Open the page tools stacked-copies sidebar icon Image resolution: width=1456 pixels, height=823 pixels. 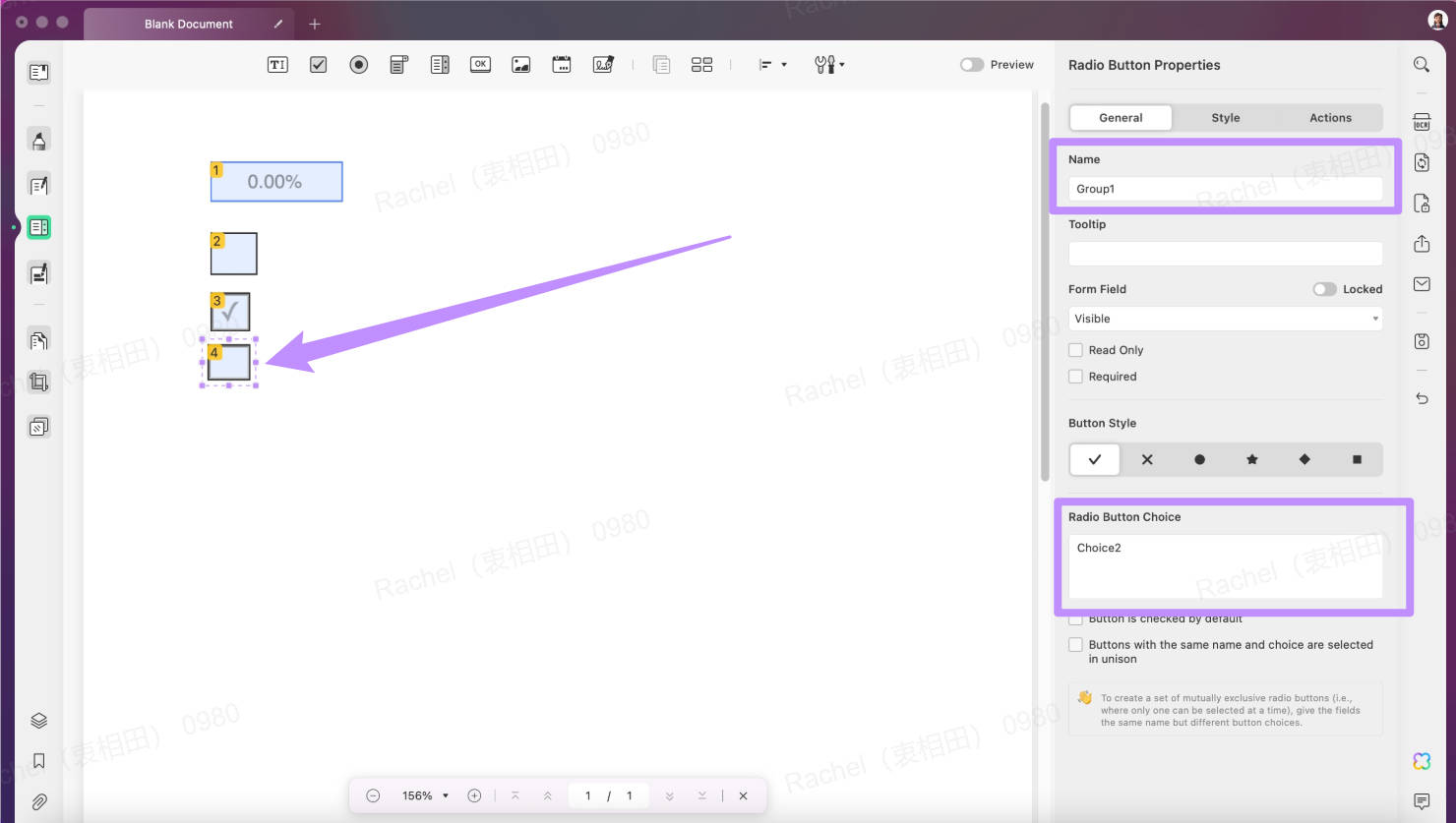tap(39, 427)
